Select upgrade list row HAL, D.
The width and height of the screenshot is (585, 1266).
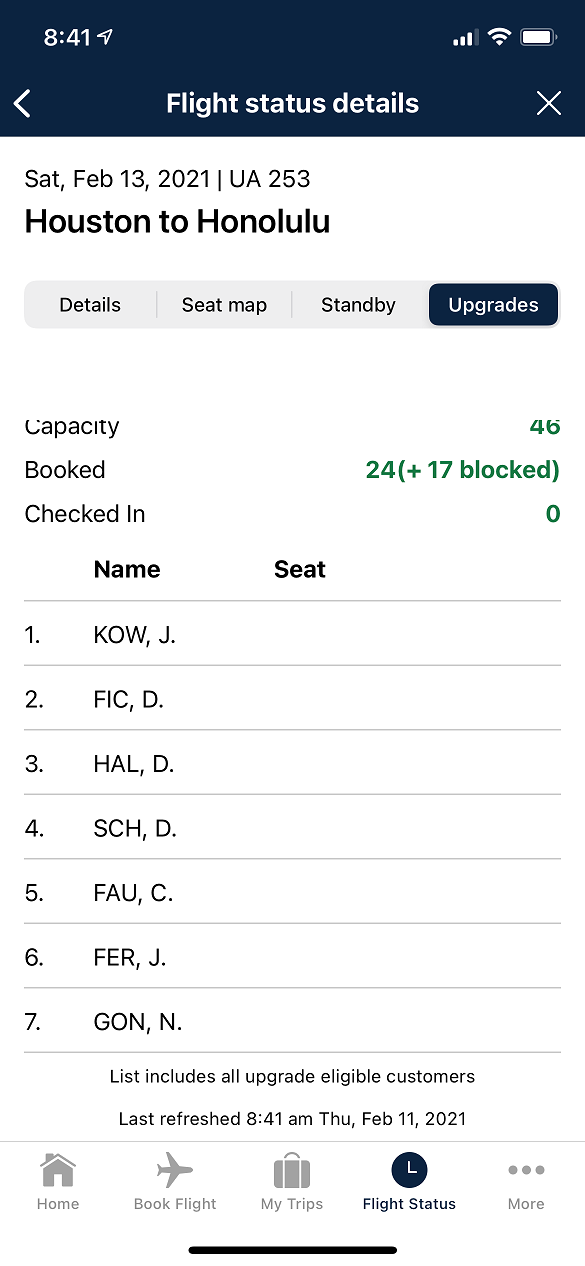coord(292,763)
